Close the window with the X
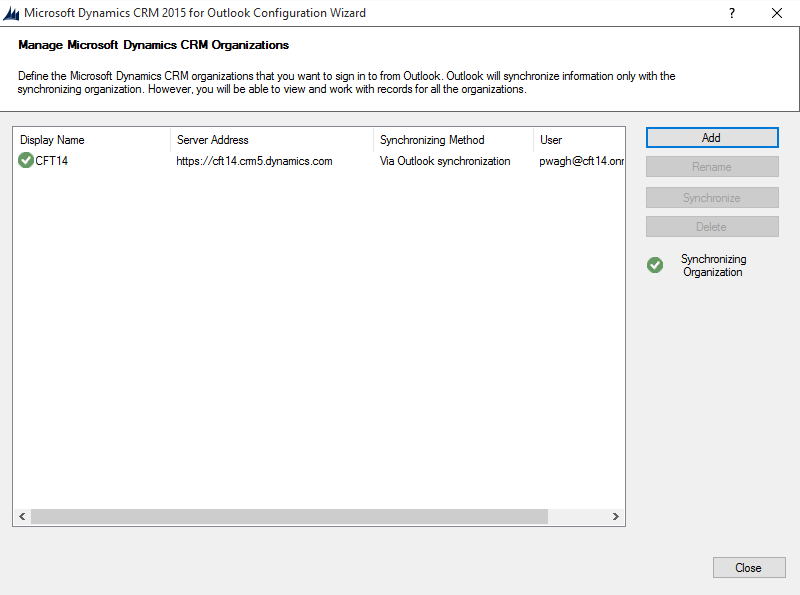The image size is (800, 595). click(777, 13)
